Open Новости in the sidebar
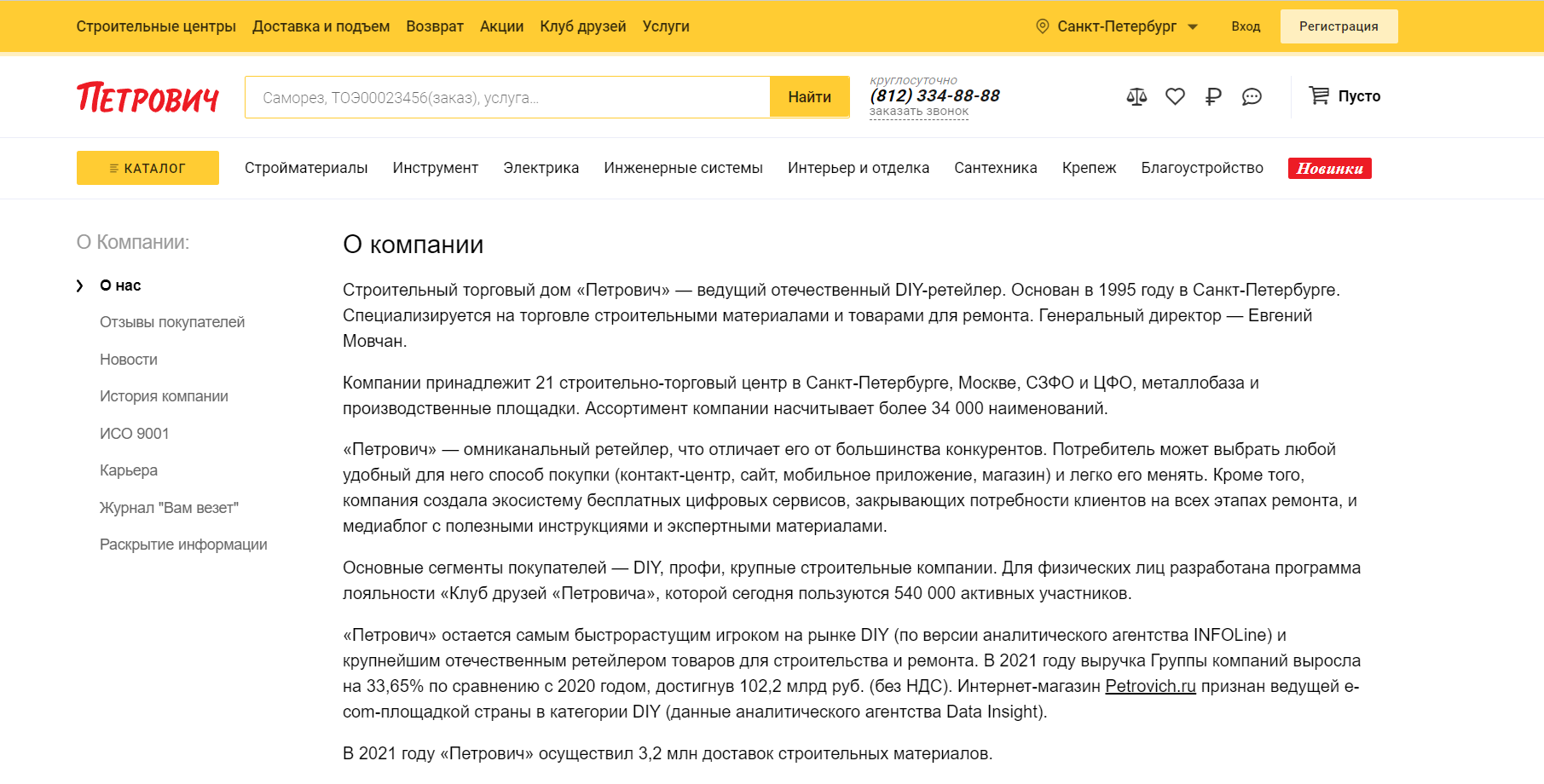 (x=129, y=360)
